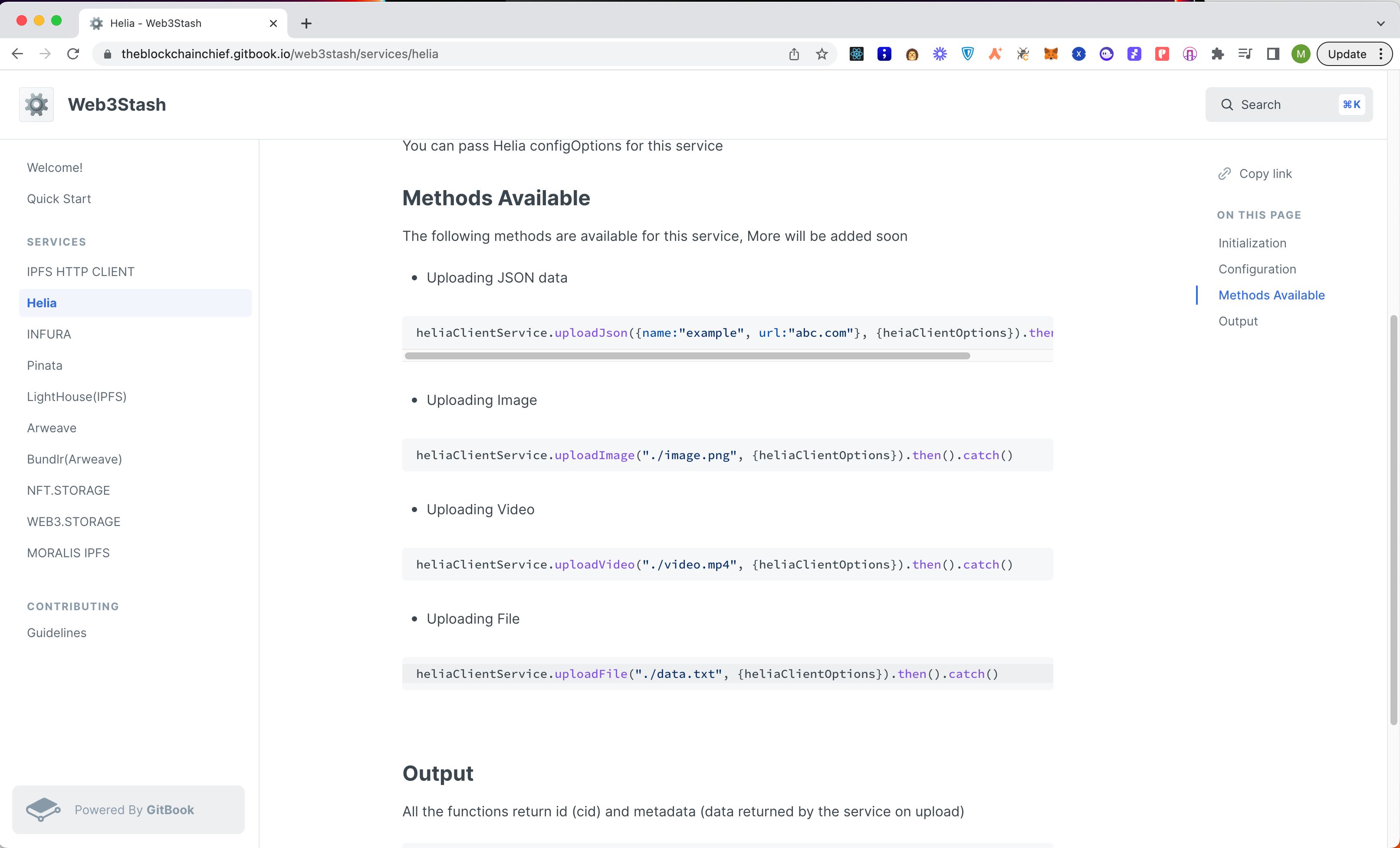
Task: Open the blue shield VPN extension
Action: click(x=968, y=54)
